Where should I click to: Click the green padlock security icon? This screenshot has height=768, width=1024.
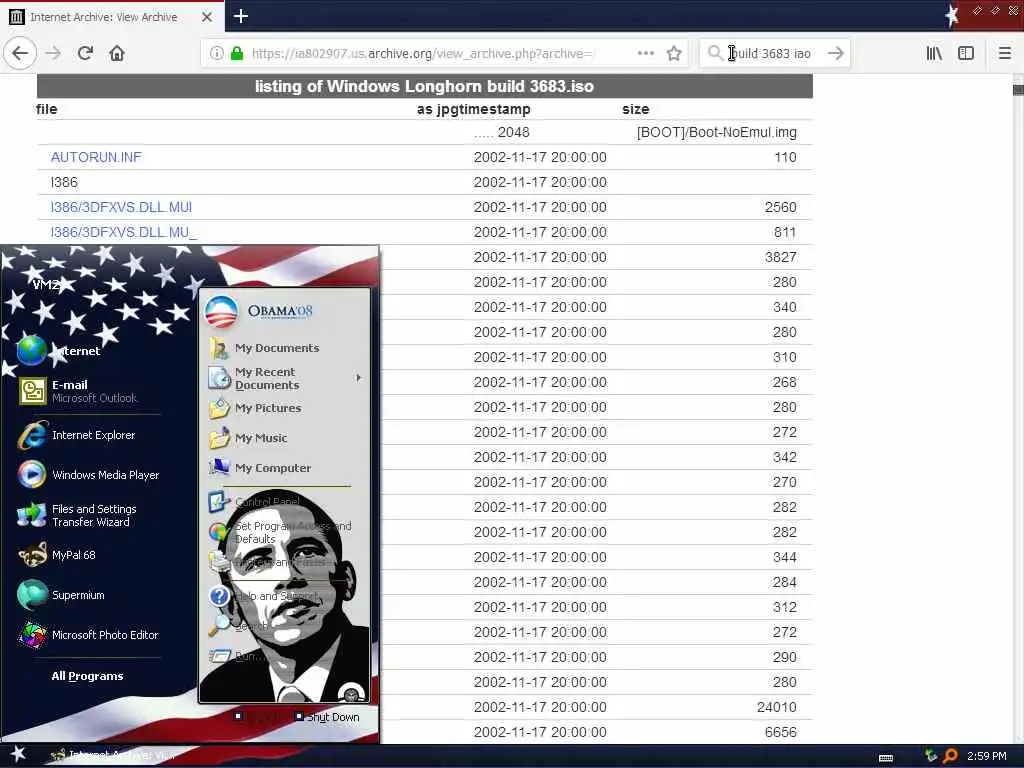click(236, 54)
